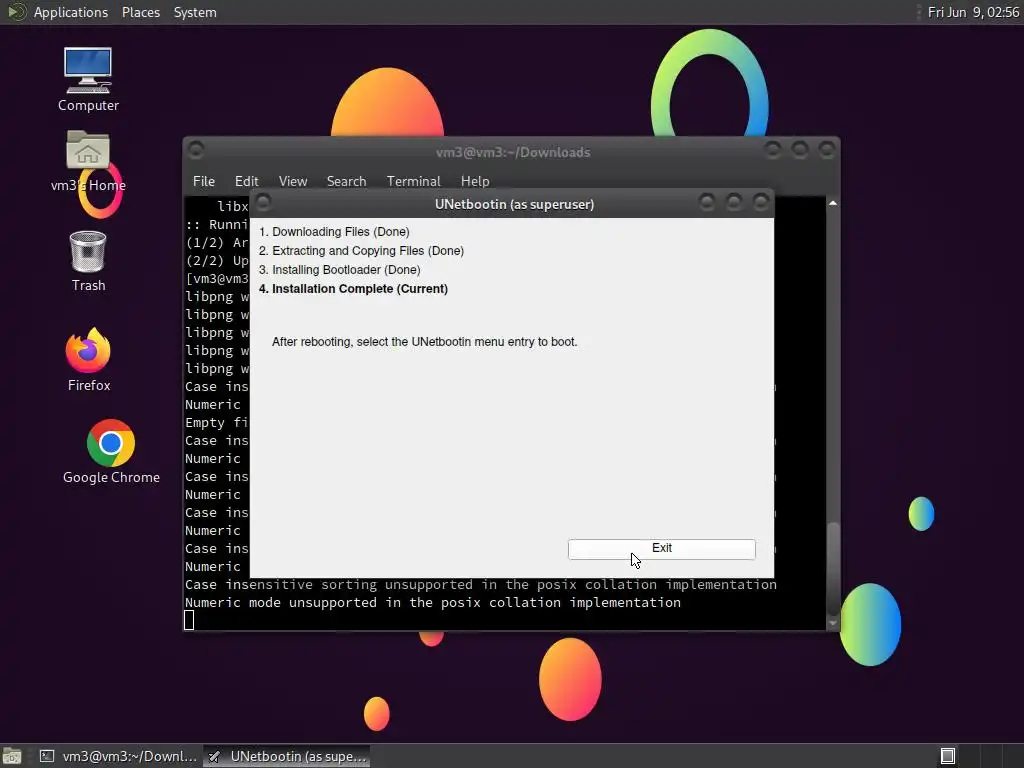Maximize the UNetbootin dialog window

(x=733, y=202)
